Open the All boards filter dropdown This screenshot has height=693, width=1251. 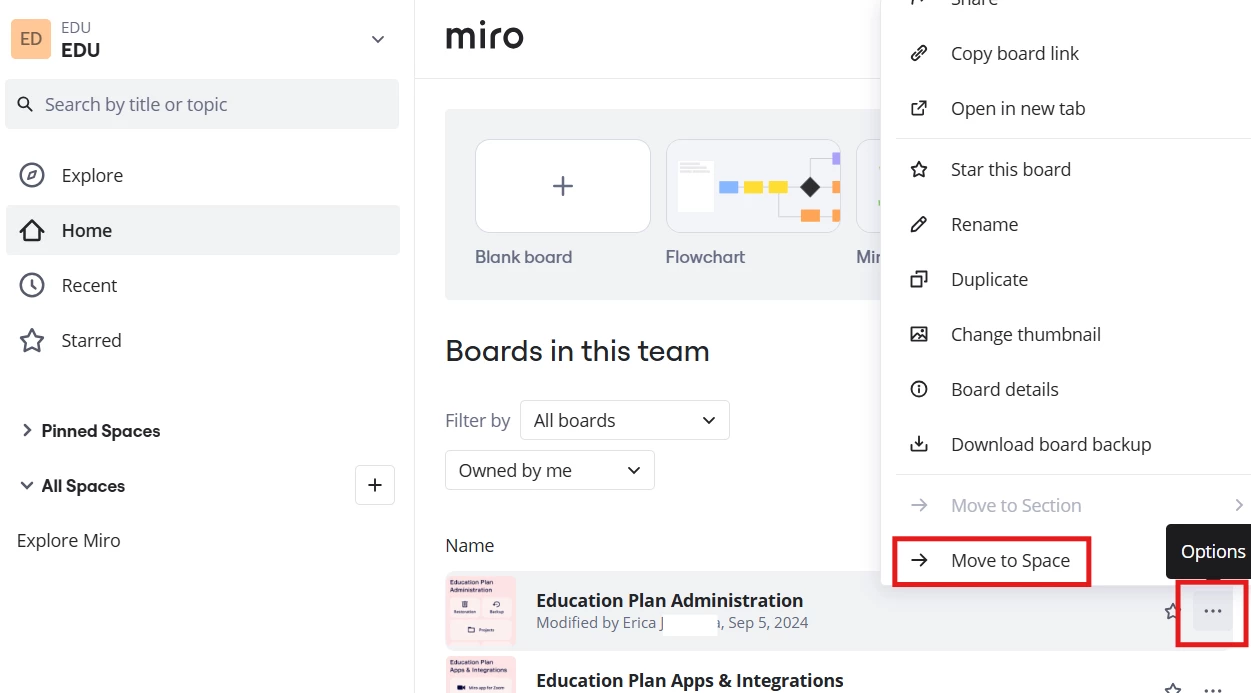click(625, 420)
